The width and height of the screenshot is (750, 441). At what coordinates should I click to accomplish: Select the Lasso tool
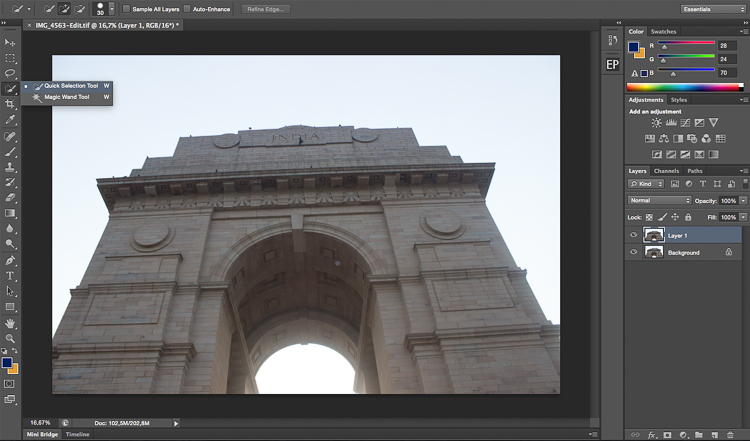coord(10,73)
